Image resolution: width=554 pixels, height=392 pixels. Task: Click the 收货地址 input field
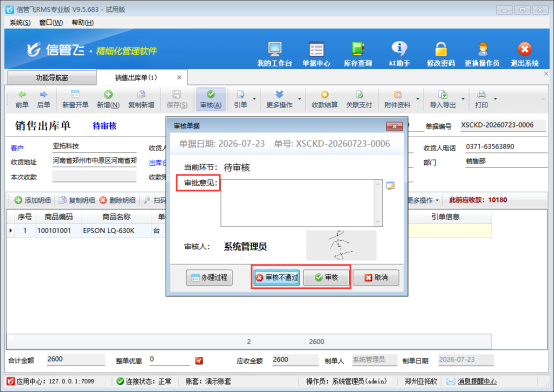[94, 161]
